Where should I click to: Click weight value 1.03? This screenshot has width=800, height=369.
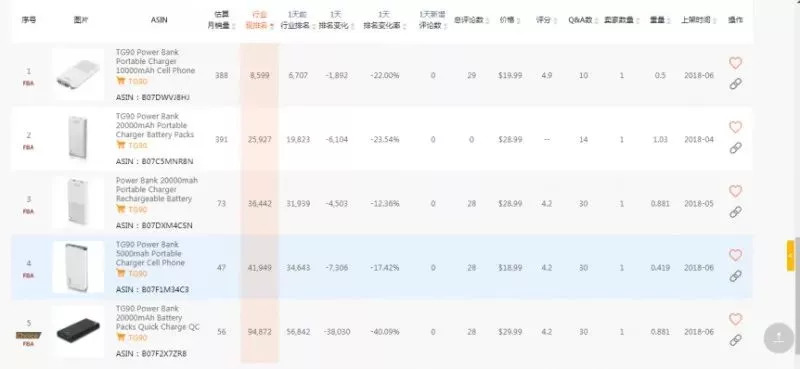click(x=660, y=139)
